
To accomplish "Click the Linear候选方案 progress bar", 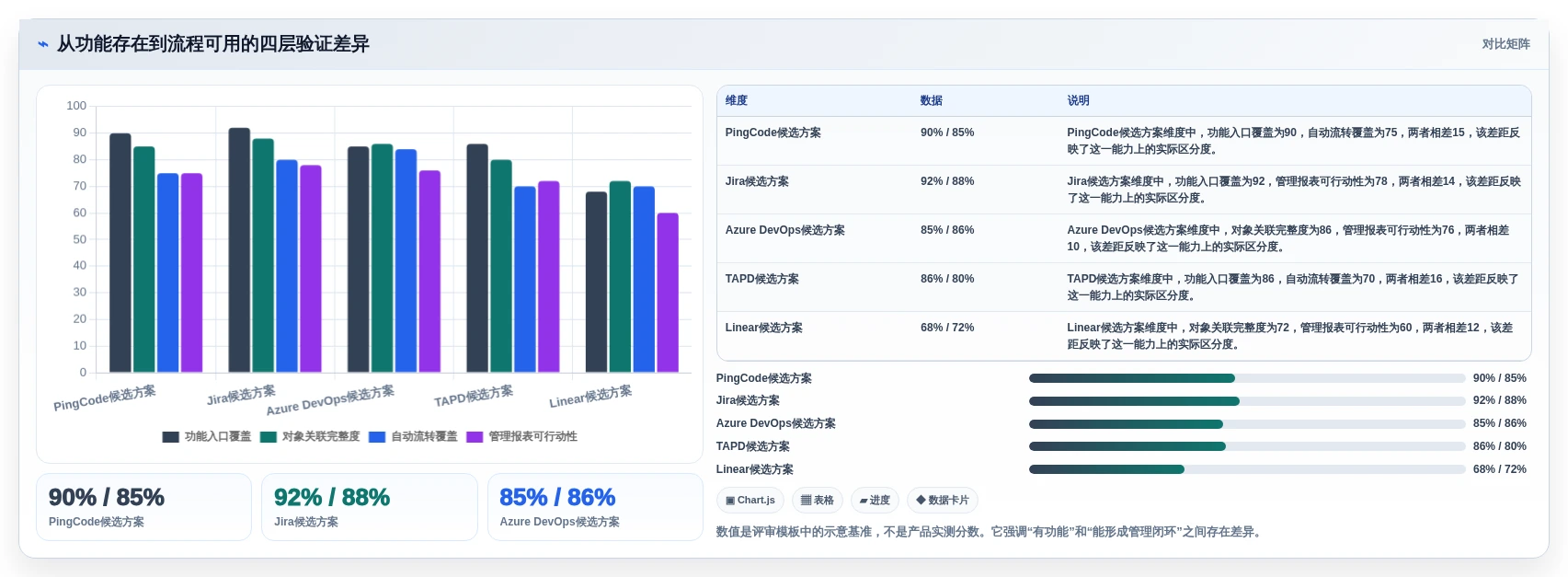I will point(1247,469).
